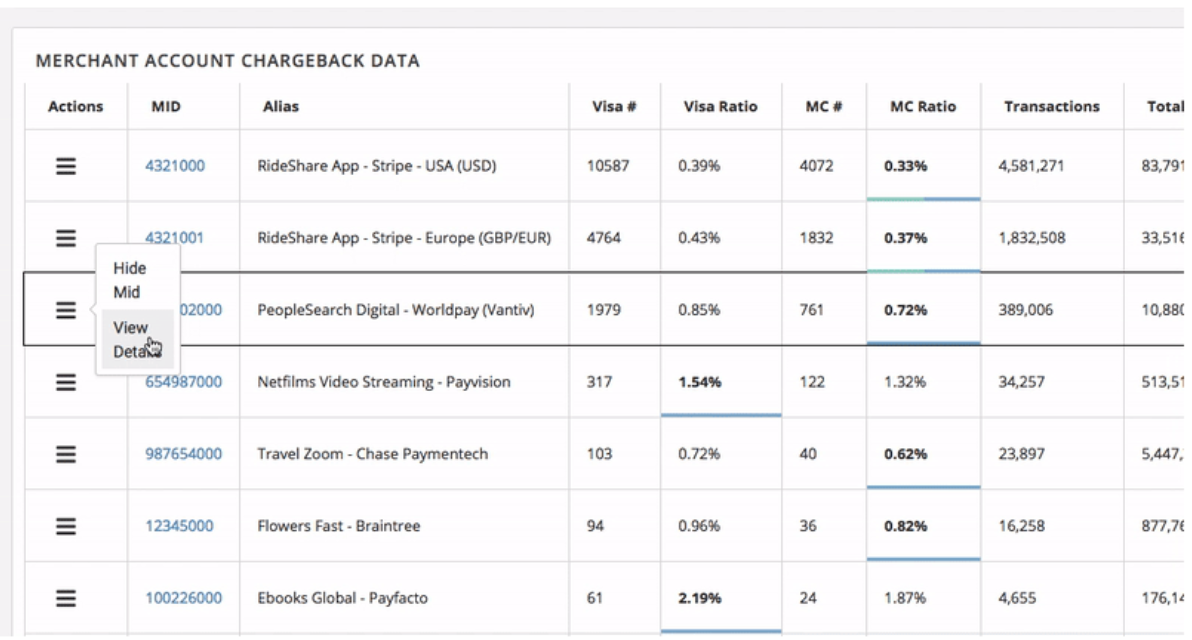Sort by the Visa # column header
The height and width of the screenshot is (640, 1192).
(x=614, y=106)
